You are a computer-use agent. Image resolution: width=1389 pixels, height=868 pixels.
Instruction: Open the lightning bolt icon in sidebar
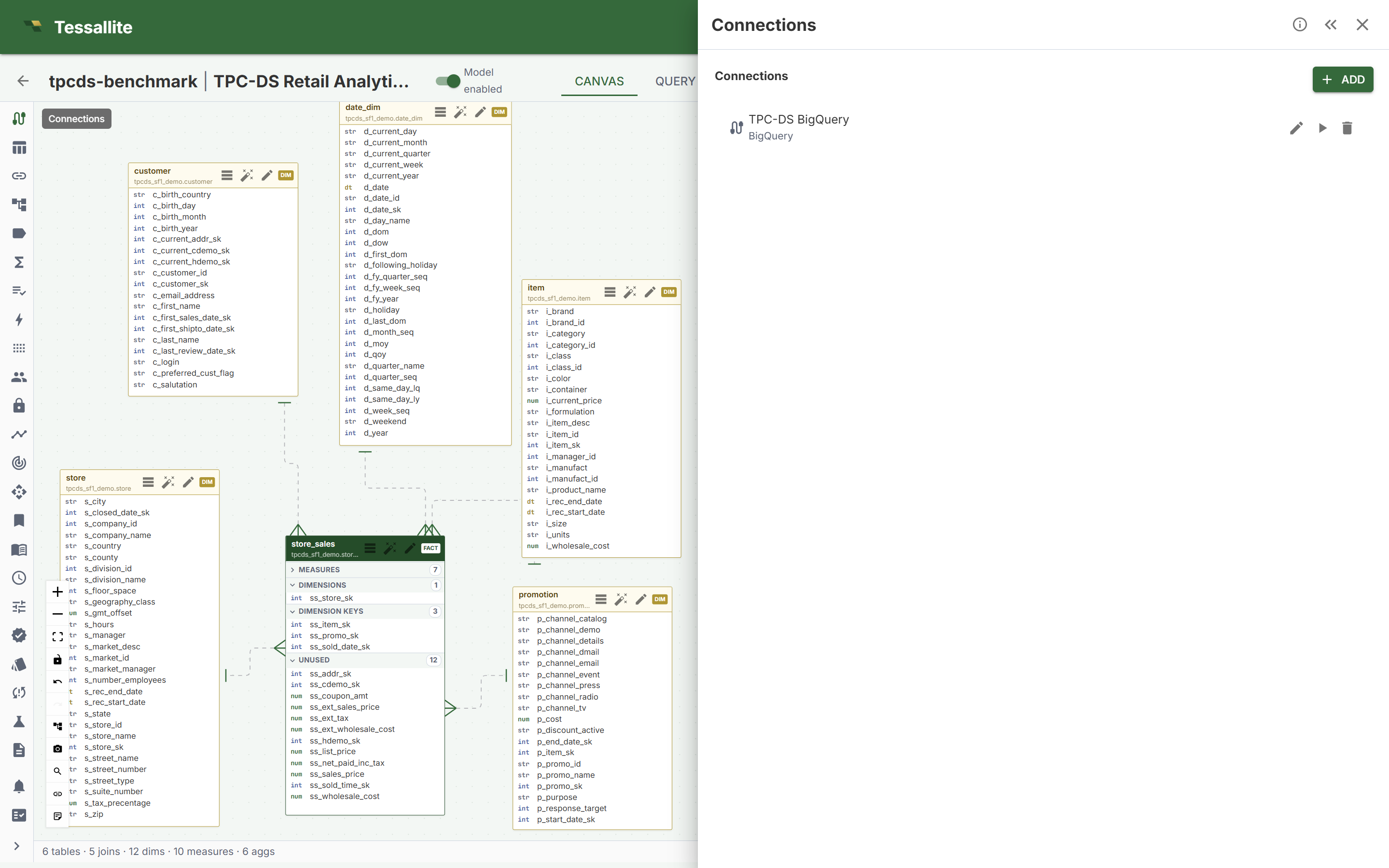point(19,320)
